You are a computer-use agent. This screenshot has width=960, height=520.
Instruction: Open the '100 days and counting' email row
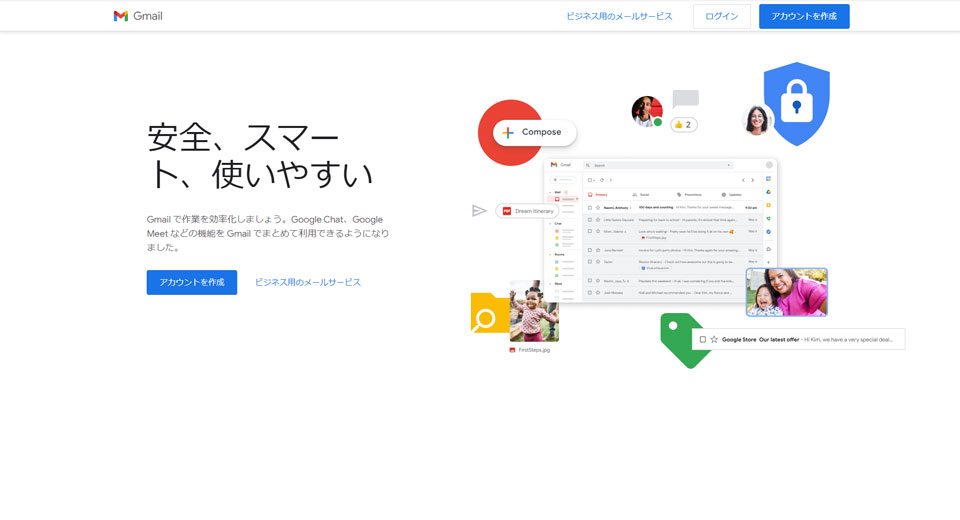(x=672, y=208)
